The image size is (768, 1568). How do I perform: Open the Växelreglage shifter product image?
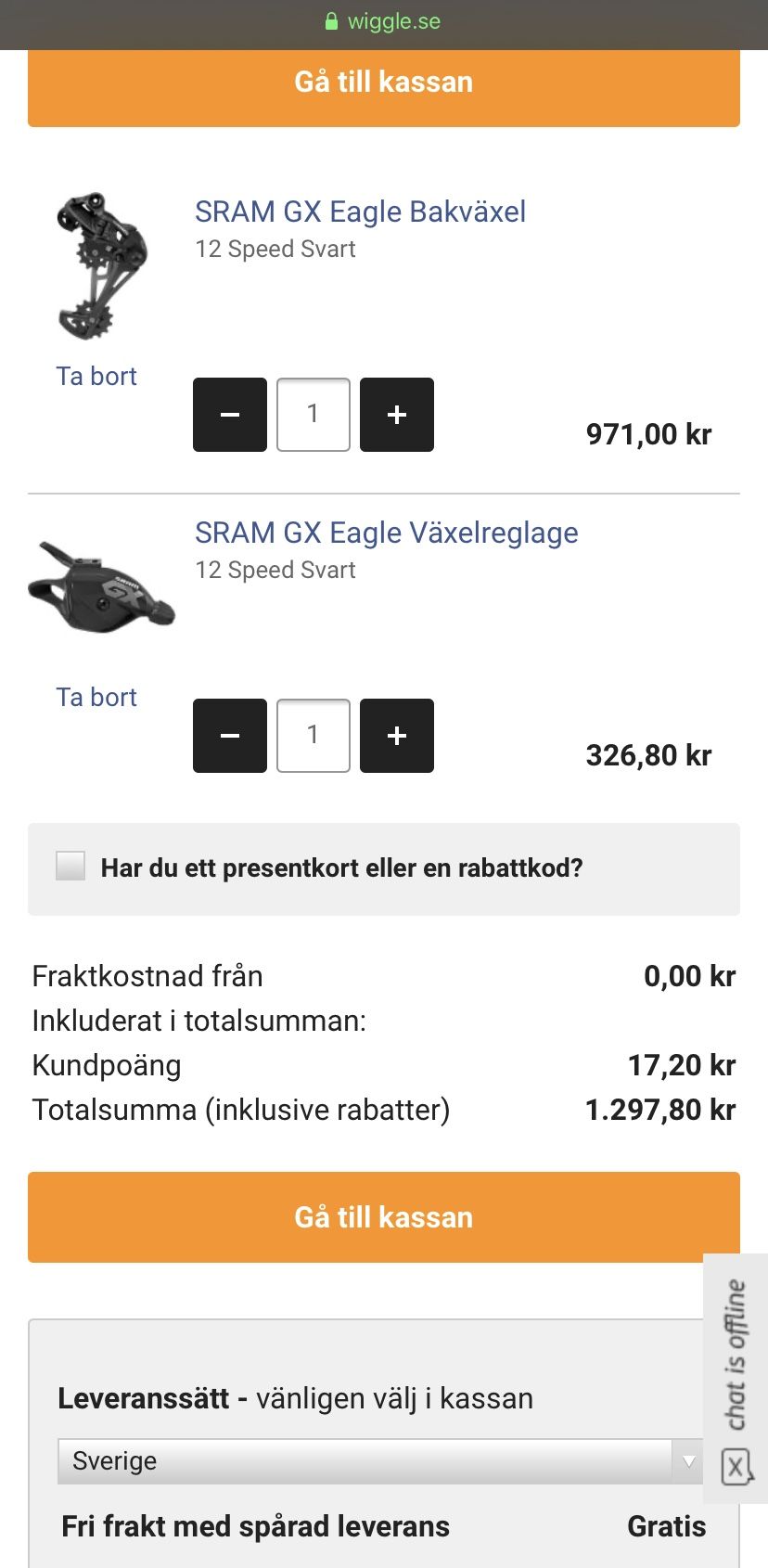point(100,586)
